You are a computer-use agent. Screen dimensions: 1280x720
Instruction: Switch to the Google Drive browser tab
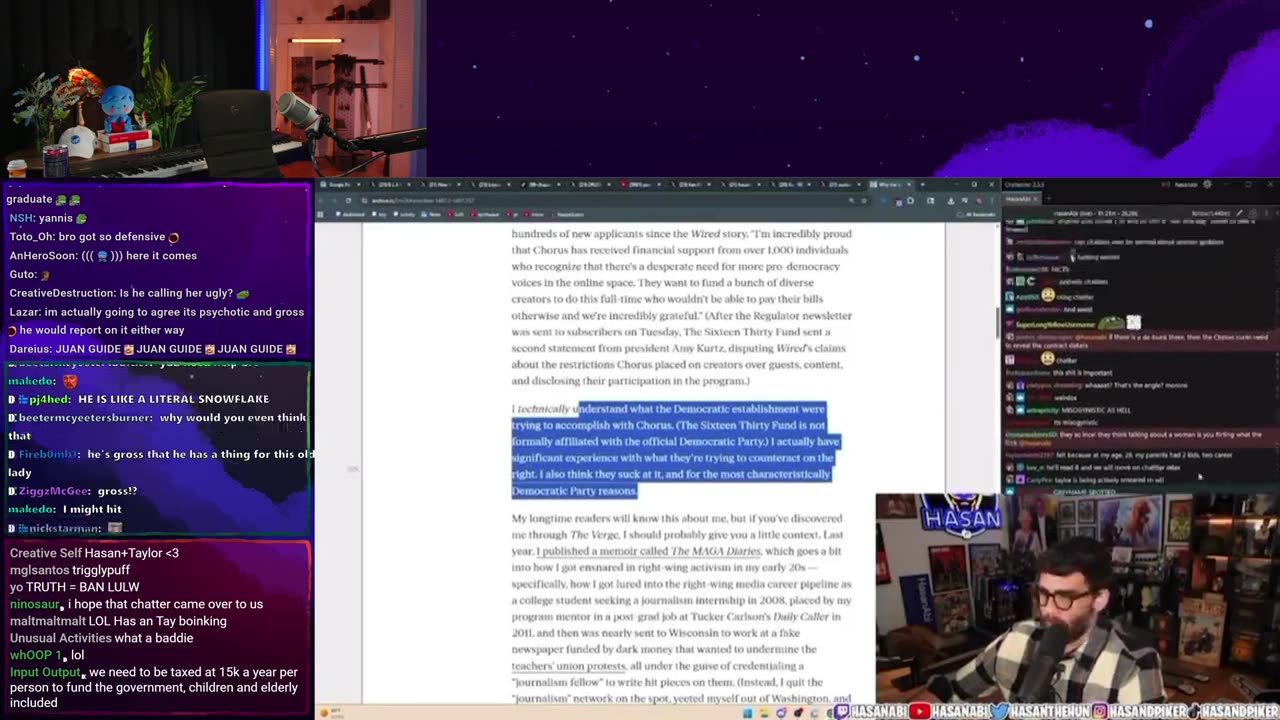[339, 185]
